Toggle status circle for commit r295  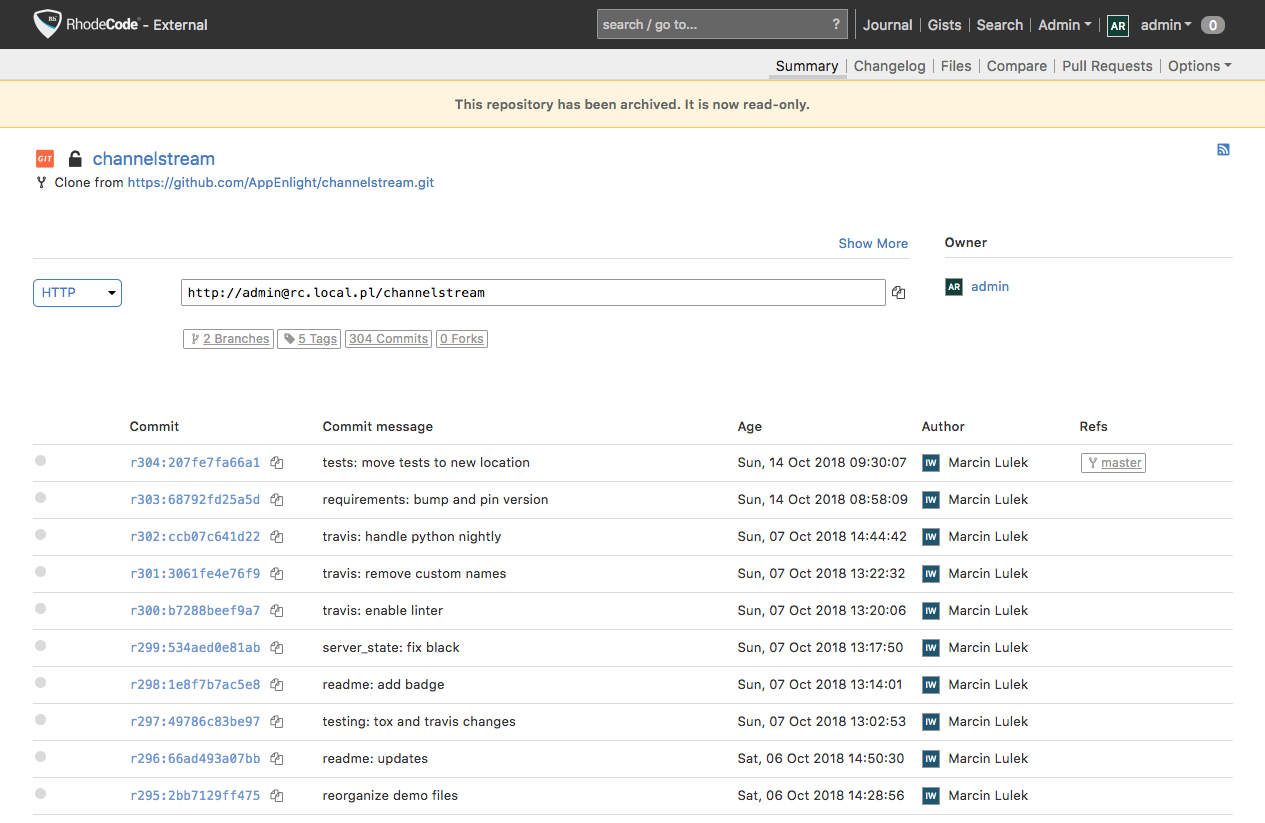click(x=41, y=794)
